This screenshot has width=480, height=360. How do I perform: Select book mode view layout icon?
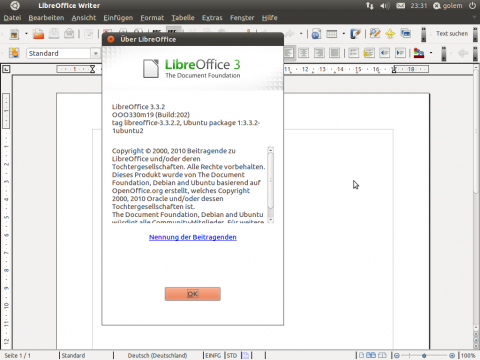pos(382,355)
